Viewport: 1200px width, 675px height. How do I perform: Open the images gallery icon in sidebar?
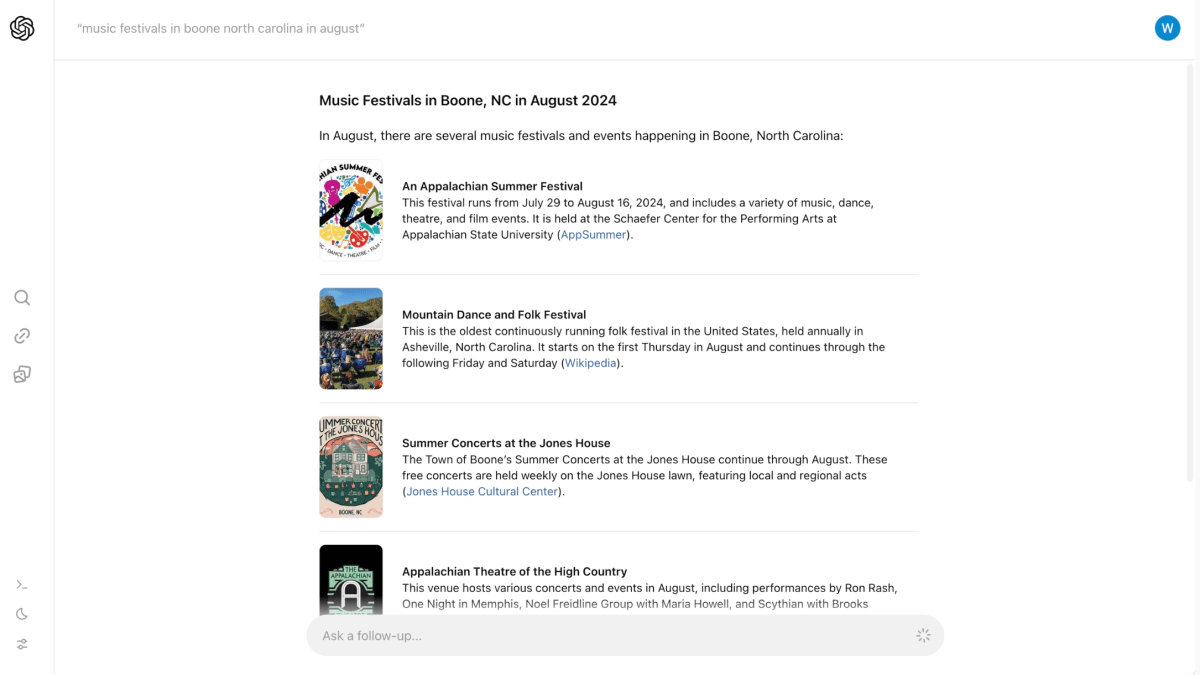coord(22,374)
